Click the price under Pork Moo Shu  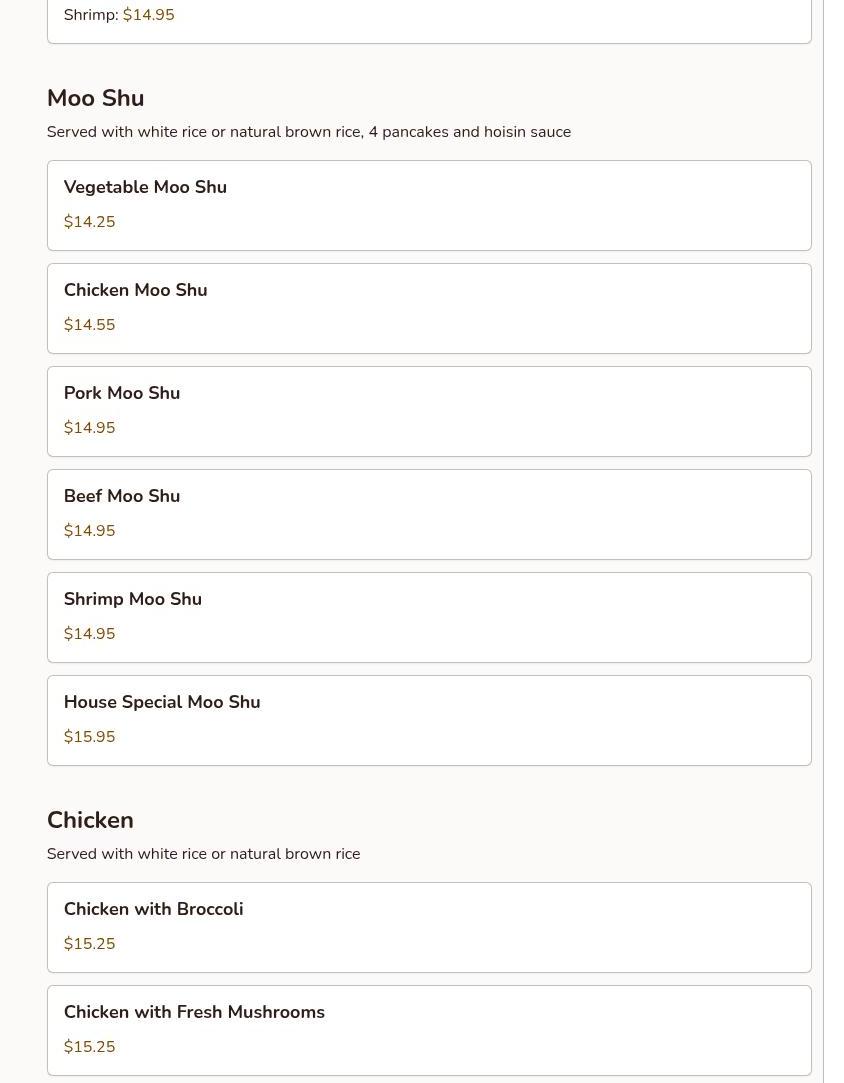coord(89,428)
